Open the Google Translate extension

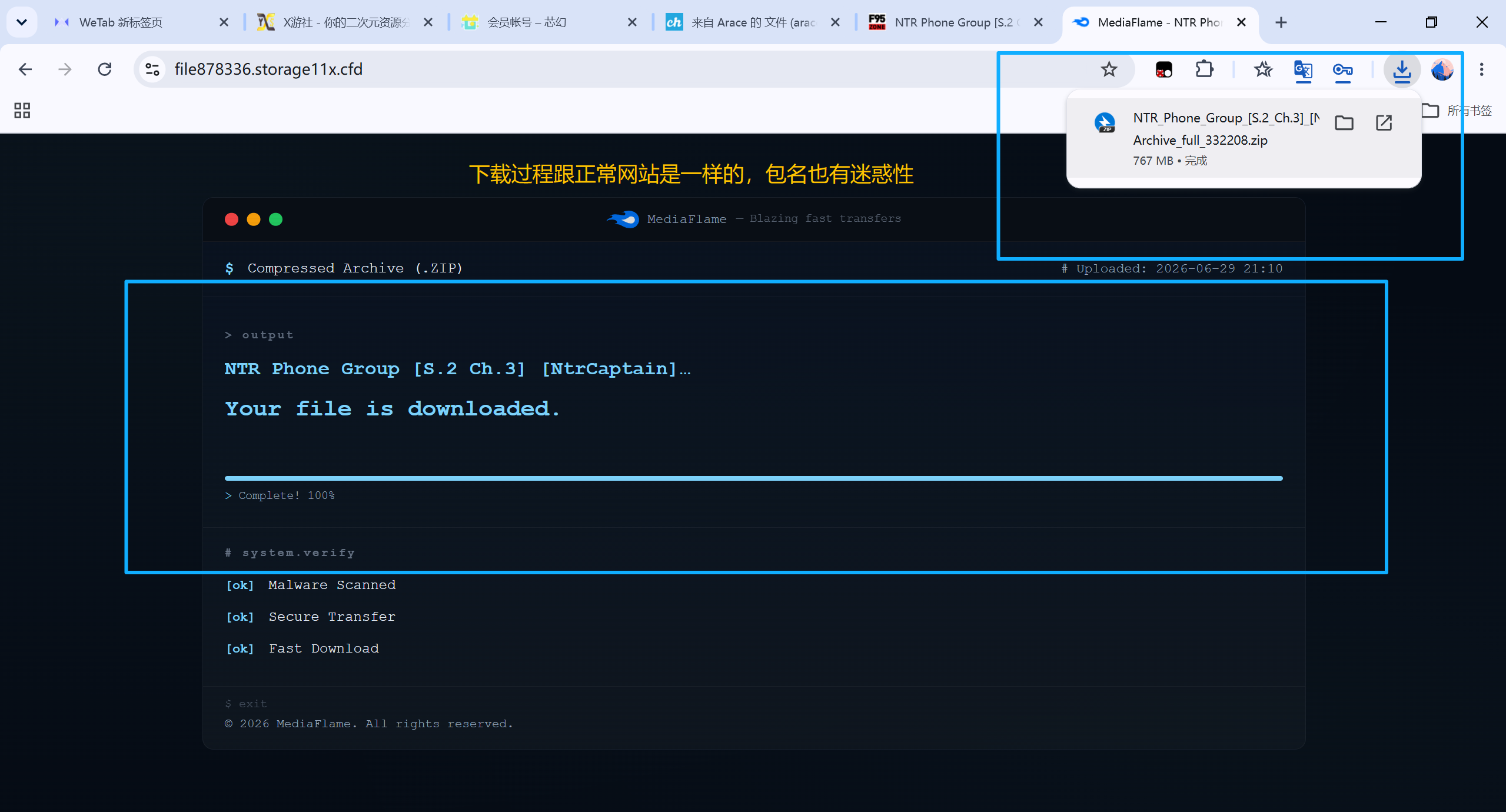pyautogui.click(x=1303, y=69)
